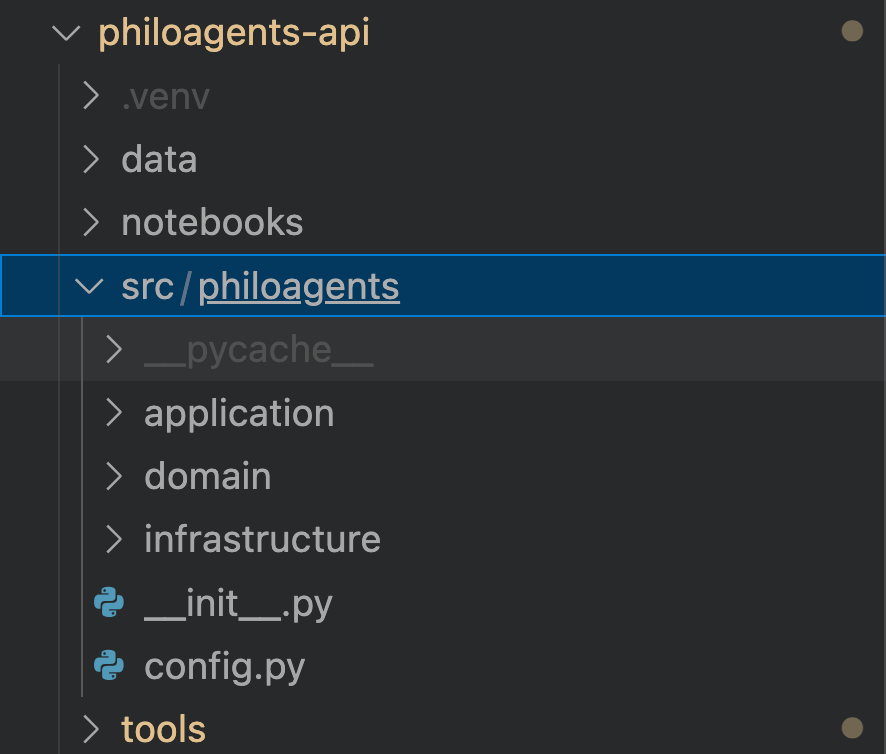Image resolution: width=886 pixels, height=754 pixels.
Task: Click the modified dot on philoagents-api
Action: pyautogui.click(x=852, y=31)
